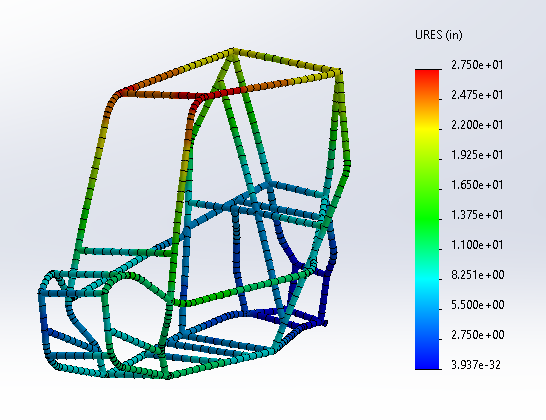This screenshot has width=546, height=420.
Task: Pick the red top of the color bar
Action: coord(427,75)
